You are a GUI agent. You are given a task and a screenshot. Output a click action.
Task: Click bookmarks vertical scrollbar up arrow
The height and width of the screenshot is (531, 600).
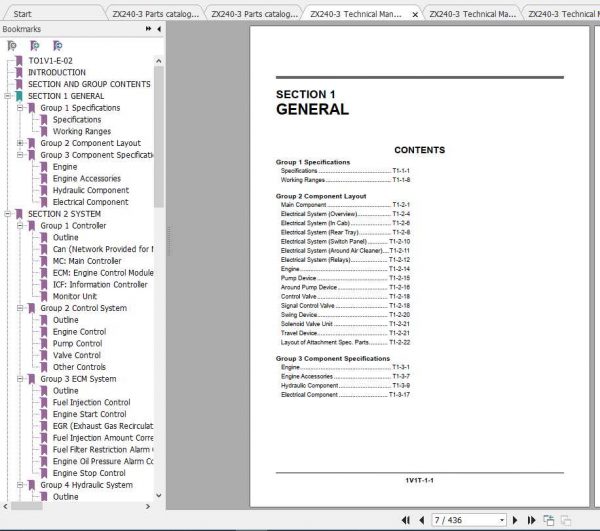(159, 61)
